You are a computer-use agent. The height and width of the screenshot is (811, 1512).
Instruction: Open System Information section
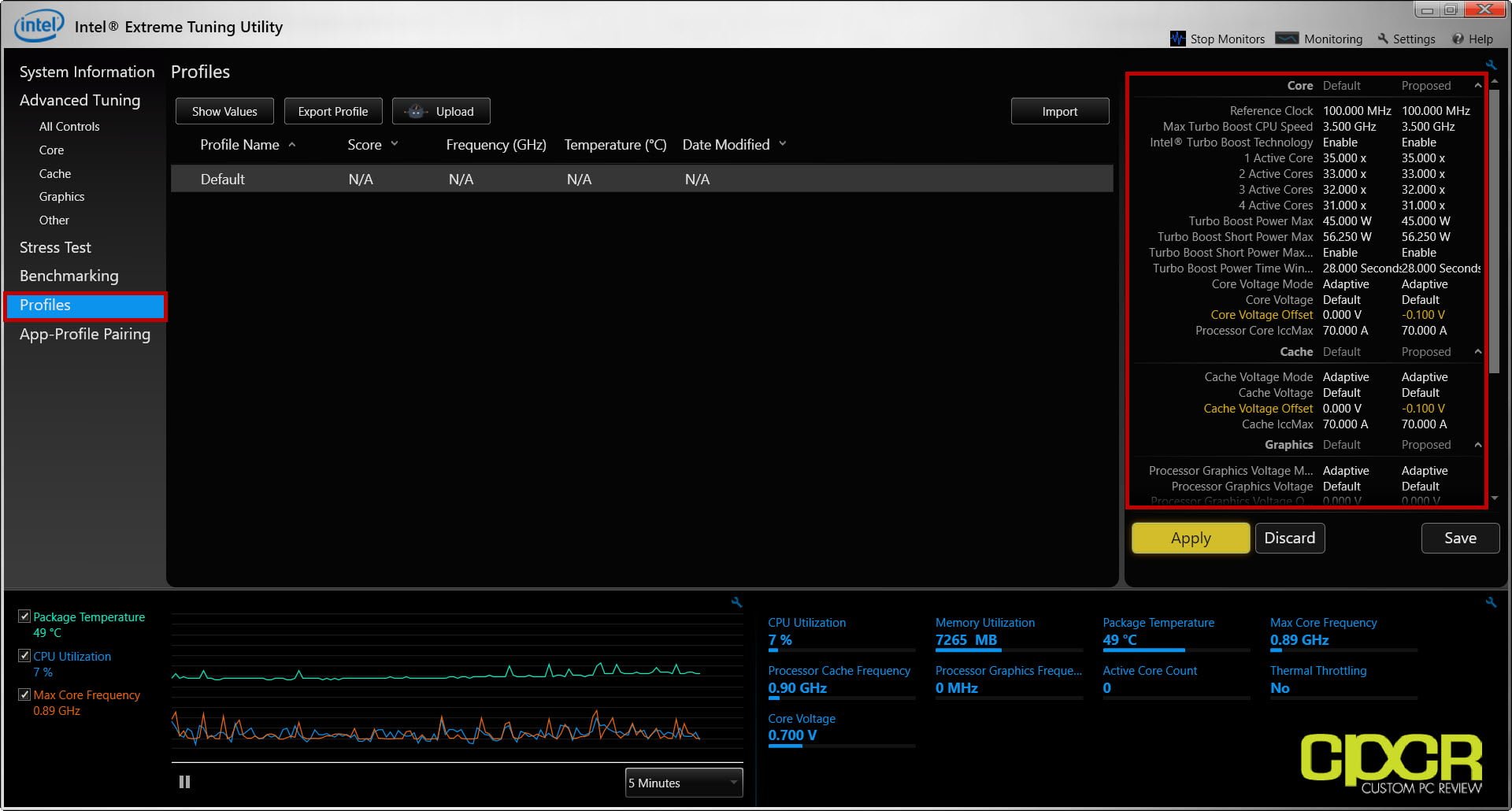coord(87,72)
